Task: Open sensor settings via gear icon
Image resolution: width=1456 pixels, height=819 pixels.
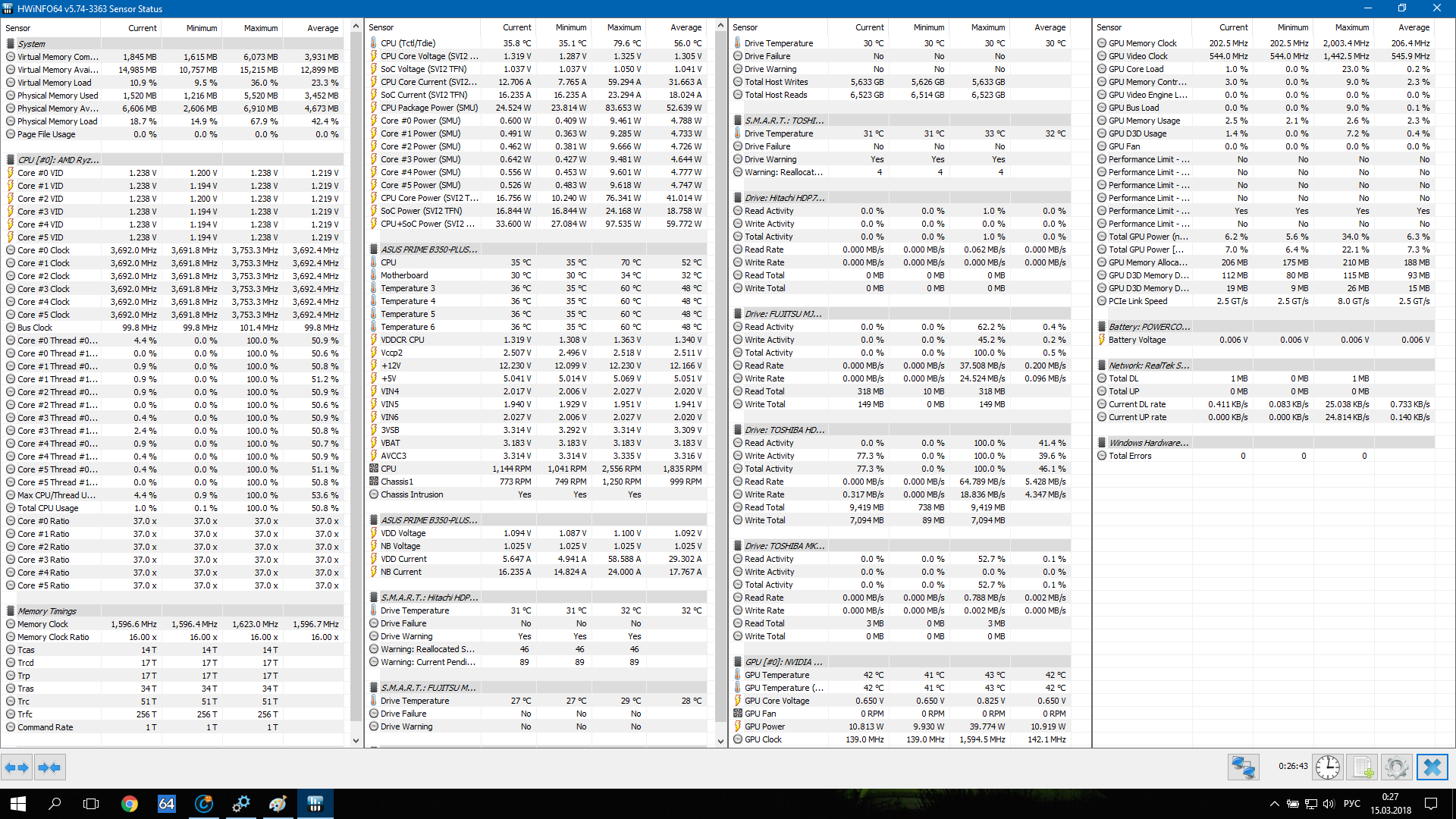Action: pos(1396,767)
